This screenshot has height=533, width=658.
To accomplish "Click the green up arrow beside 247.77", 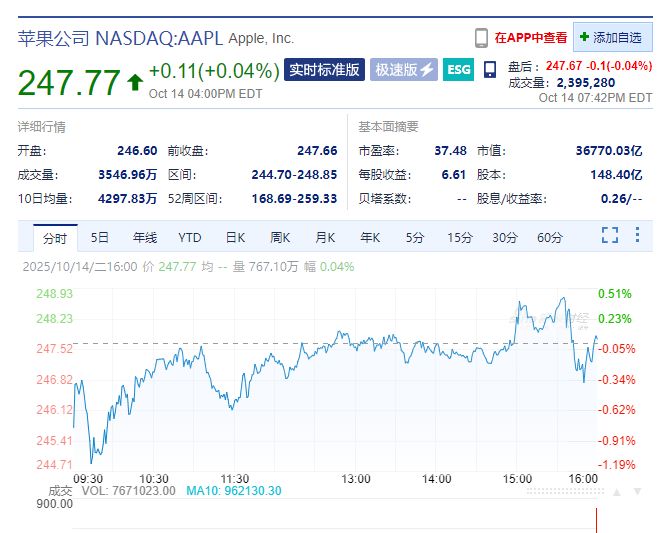I will click(x=134, y=82).
